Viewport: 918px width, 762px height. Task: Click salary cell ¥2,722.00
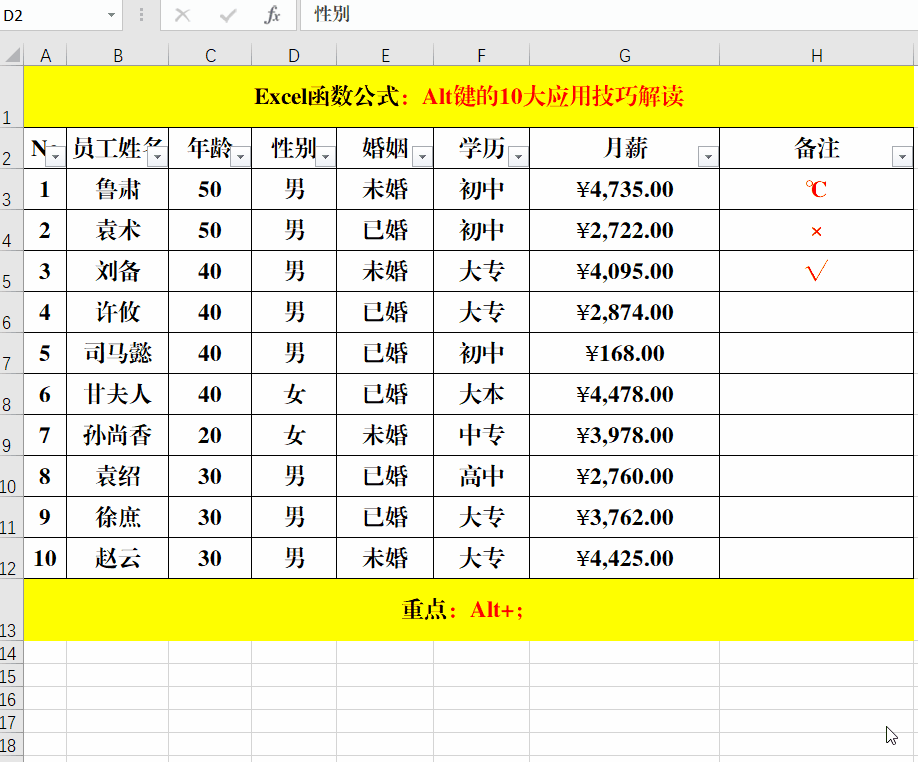tap(625, 230)
